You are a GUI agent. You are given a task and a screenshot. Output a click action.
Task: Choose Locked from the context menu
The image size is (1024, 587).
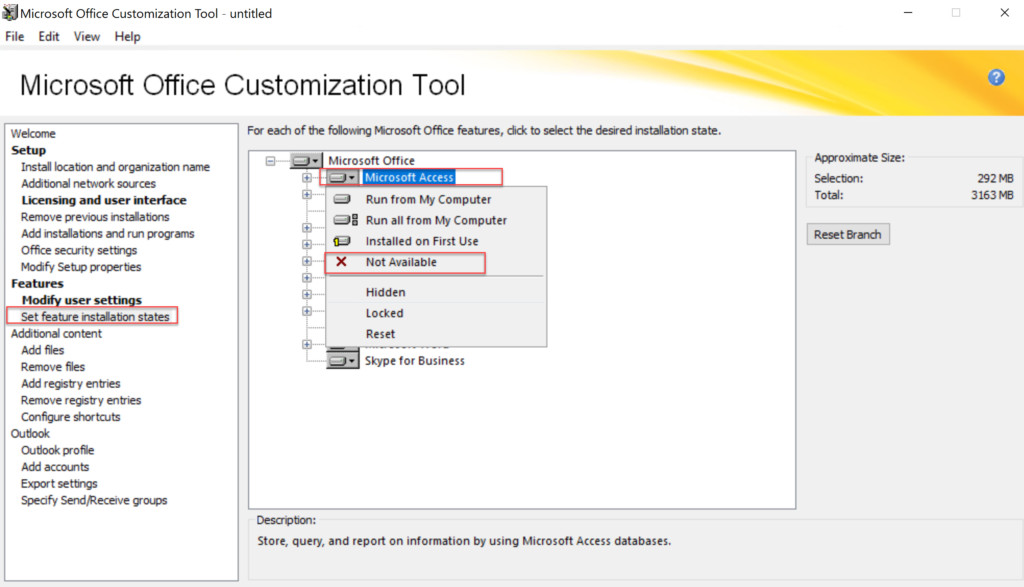click(x=385, y=312)
